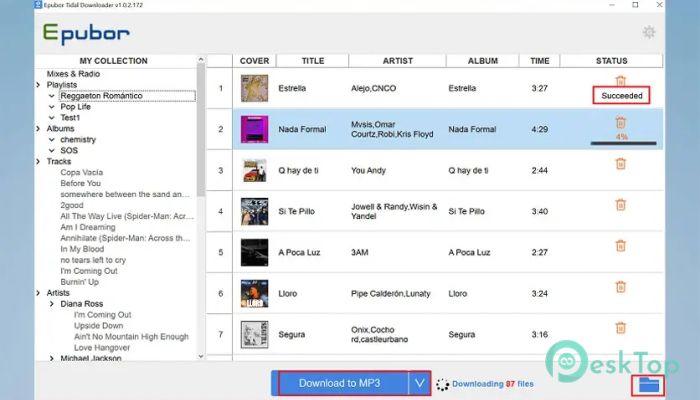Screen dimensions: 700x400
Task: Select Ain't No Mountain High Enough
Action: pyautogui.click(x=131, y=336)
